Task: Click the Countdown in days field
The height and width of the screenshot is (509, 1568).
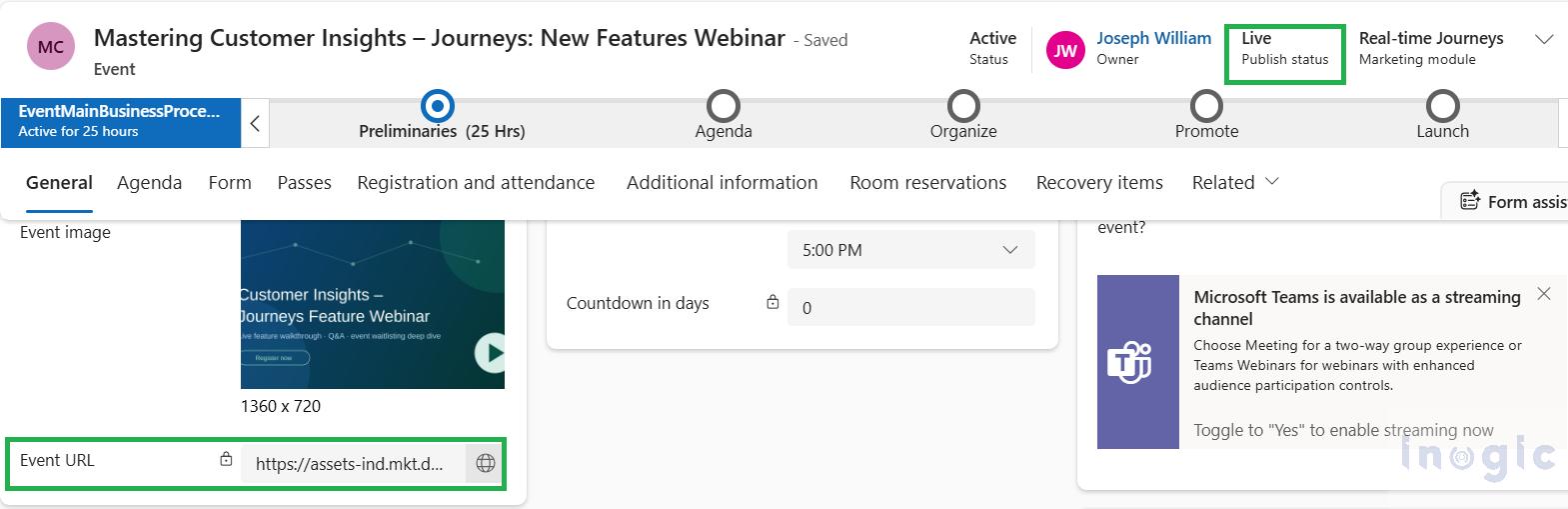Action: point(910,308)
